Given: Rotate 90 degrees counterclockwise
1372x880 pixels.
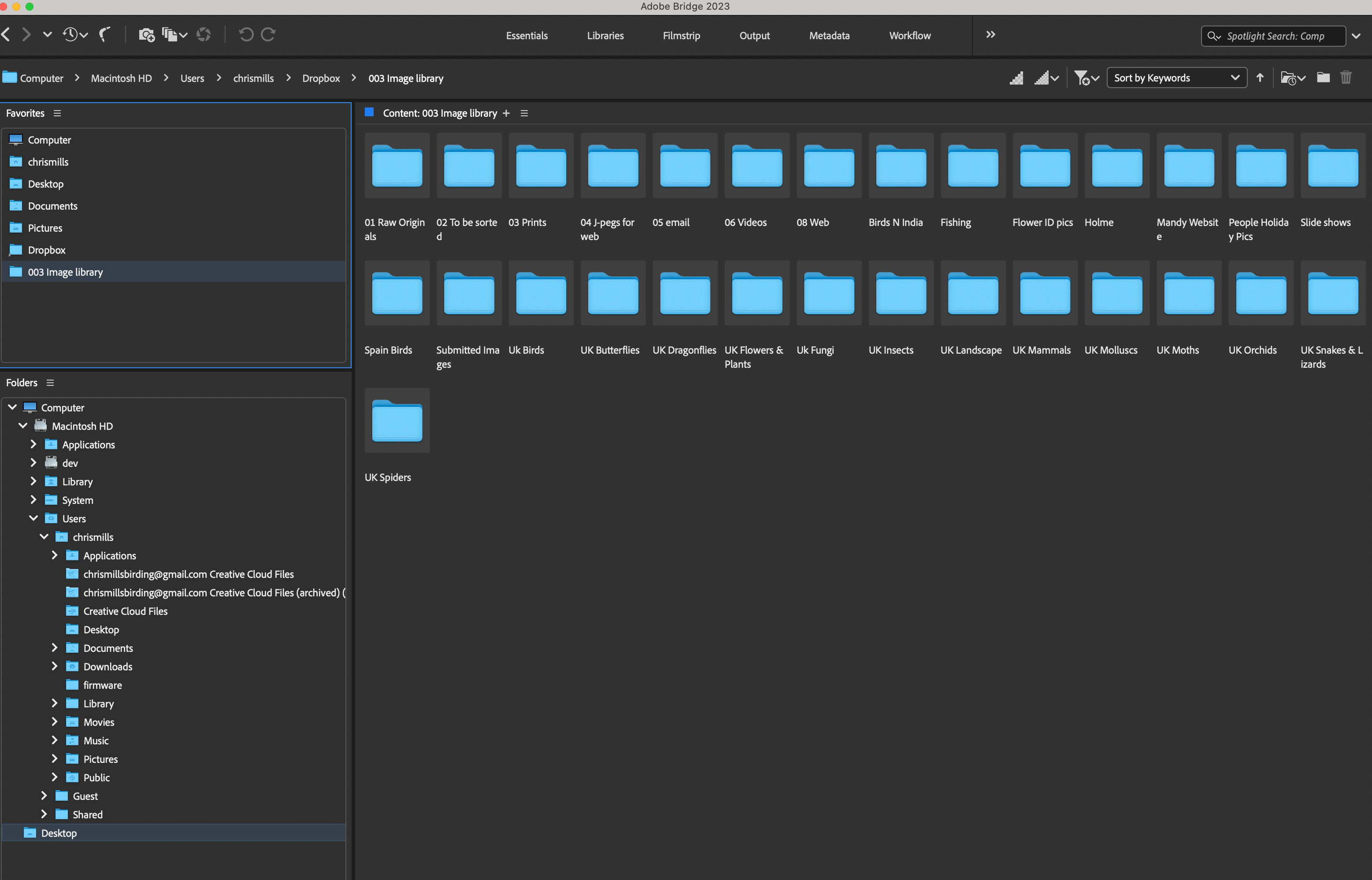Looking at the screenshot, I should [x=246, y=34].
